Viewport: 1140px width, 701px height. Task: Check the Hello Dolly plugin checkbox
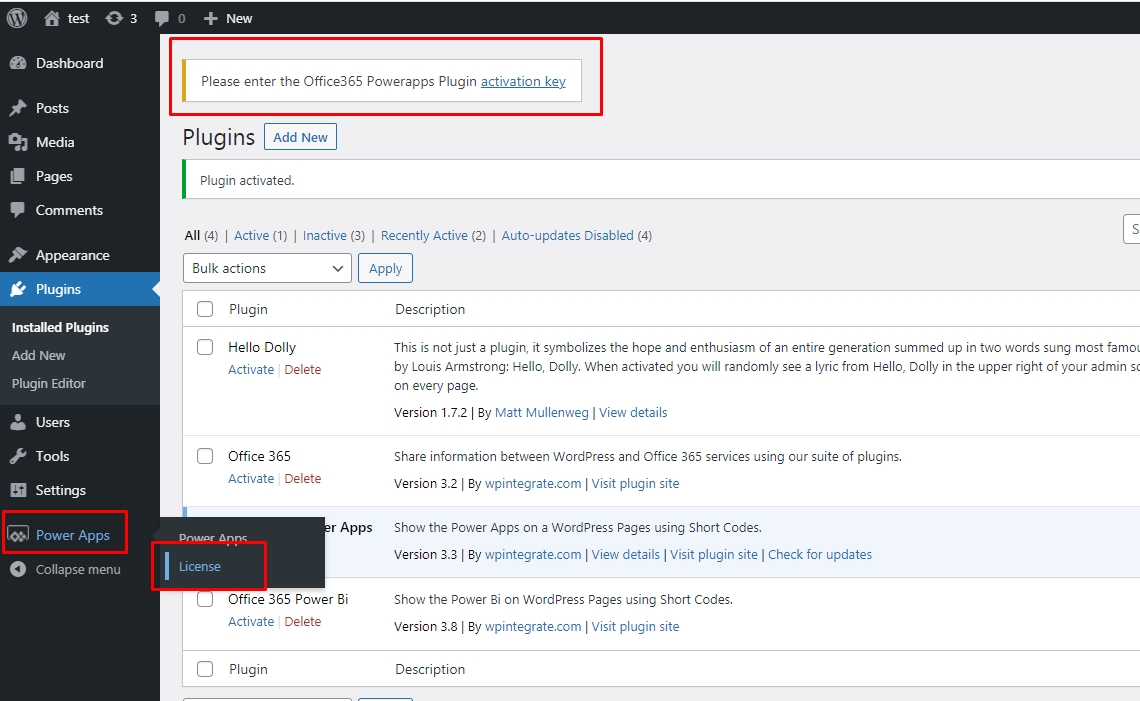(x=205, y=347)
